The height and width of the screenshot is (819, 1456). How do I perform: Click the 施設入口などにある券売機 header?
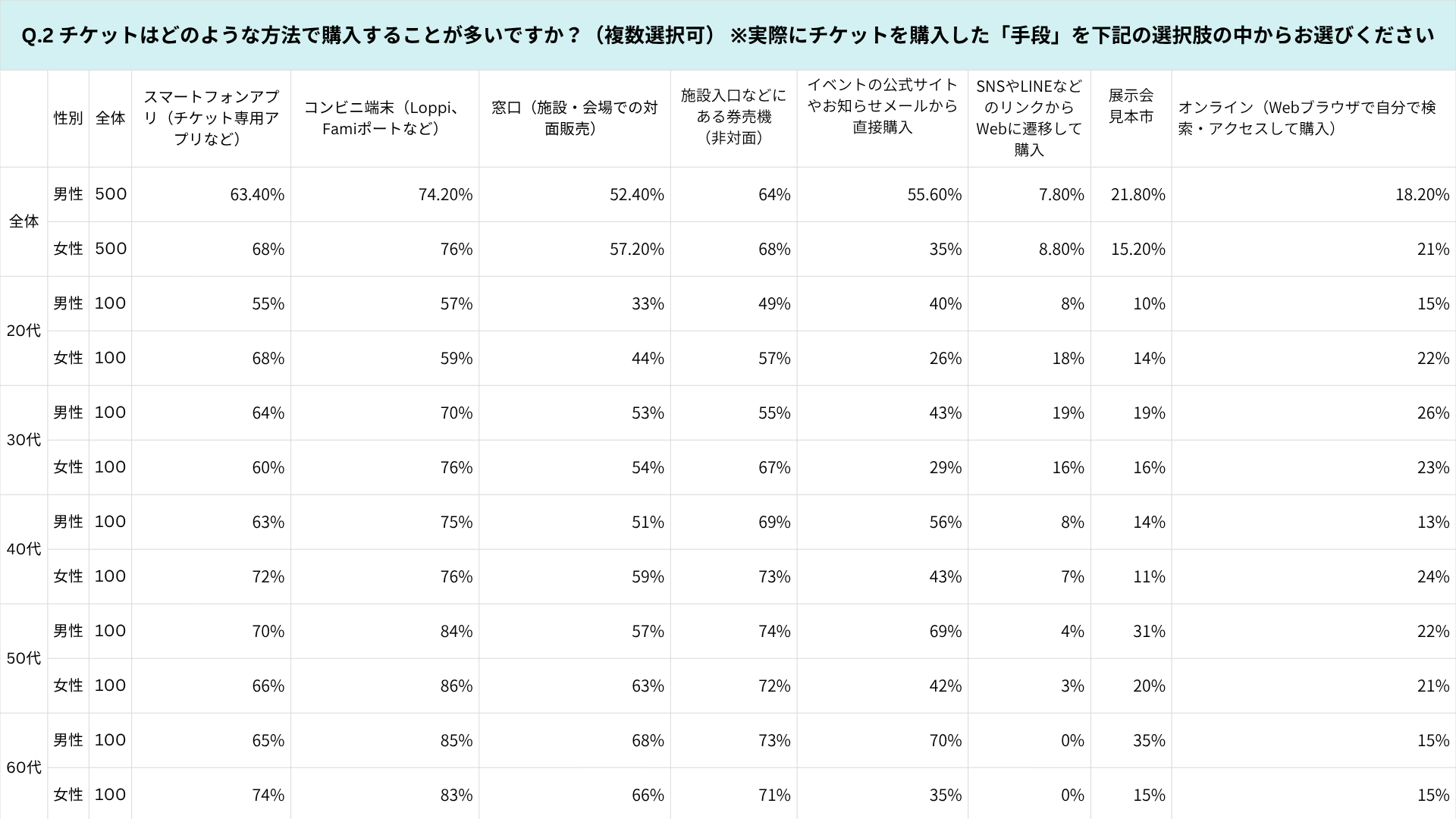tap(733, 117)
